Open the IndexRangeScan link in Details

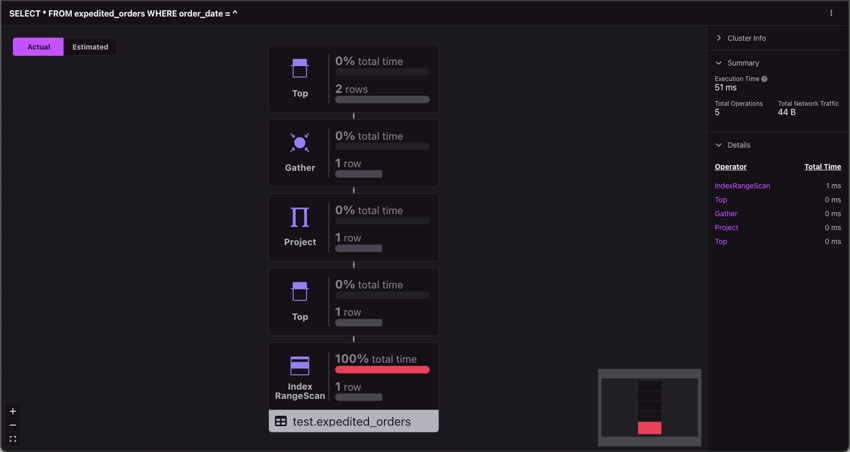[742, 186]
